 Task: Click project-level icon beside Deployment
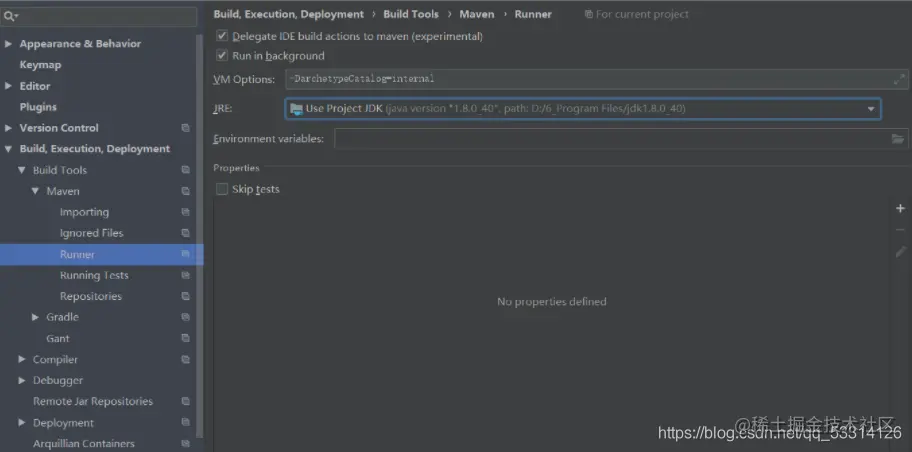(x=186, y=422)
